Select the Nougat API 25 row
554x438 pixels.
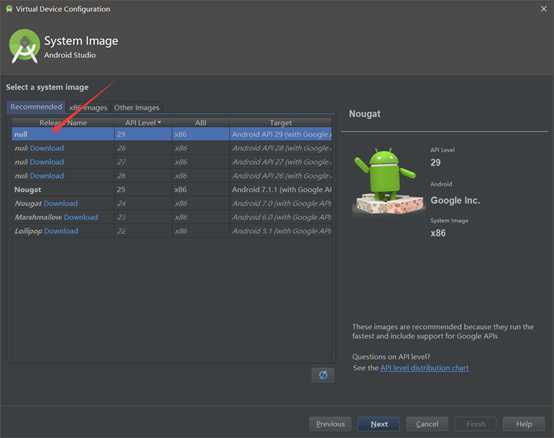click(x=172, y=190)
